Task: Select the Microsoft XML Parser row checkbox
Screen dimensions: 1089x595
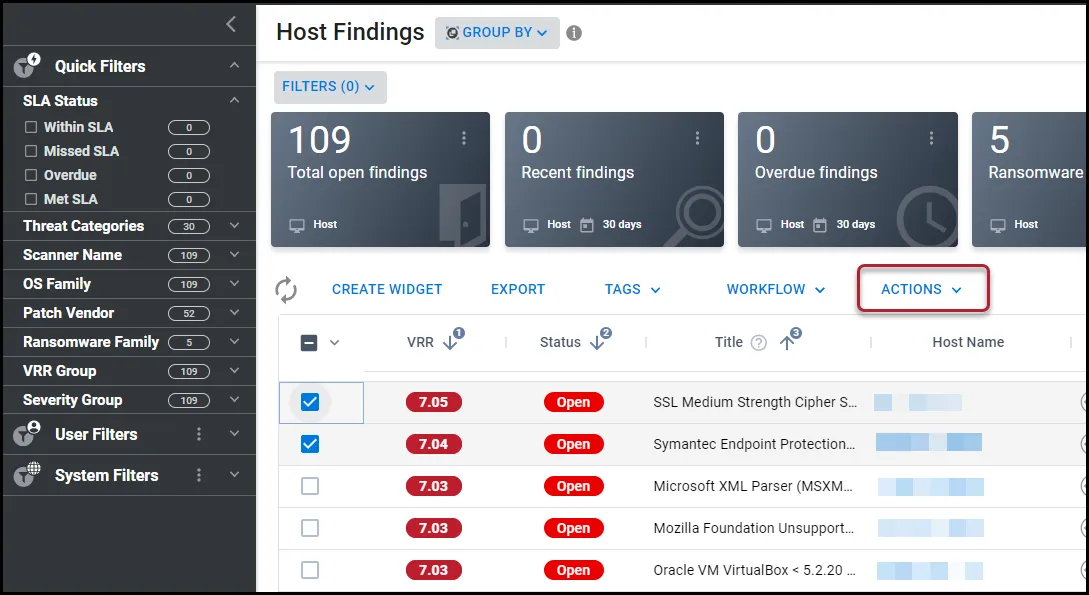Action: (x=310, y=486)
